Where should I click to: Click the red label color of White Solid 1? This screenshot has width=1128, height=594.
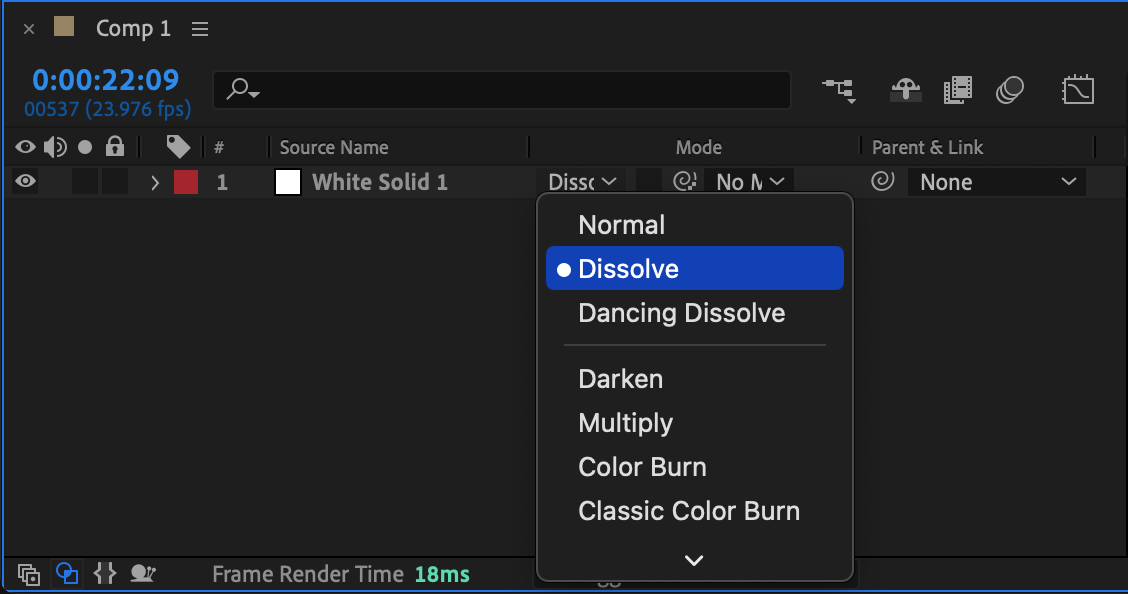point(186,182)
